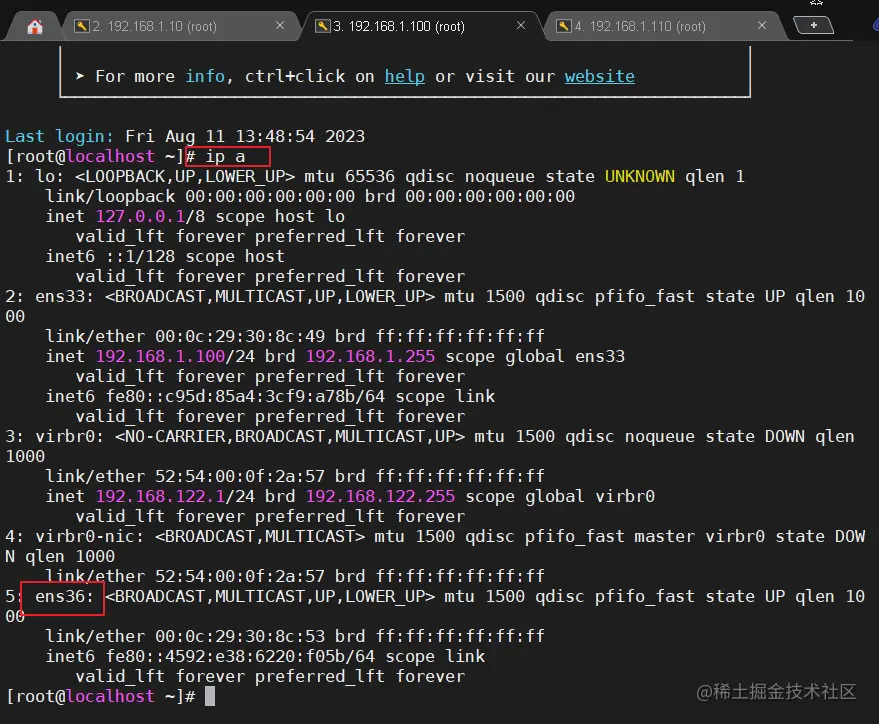The height and width of the screenshot is (724, 879).
Task: Click the IP address 192.168.122.1
Action: point(160,496)
